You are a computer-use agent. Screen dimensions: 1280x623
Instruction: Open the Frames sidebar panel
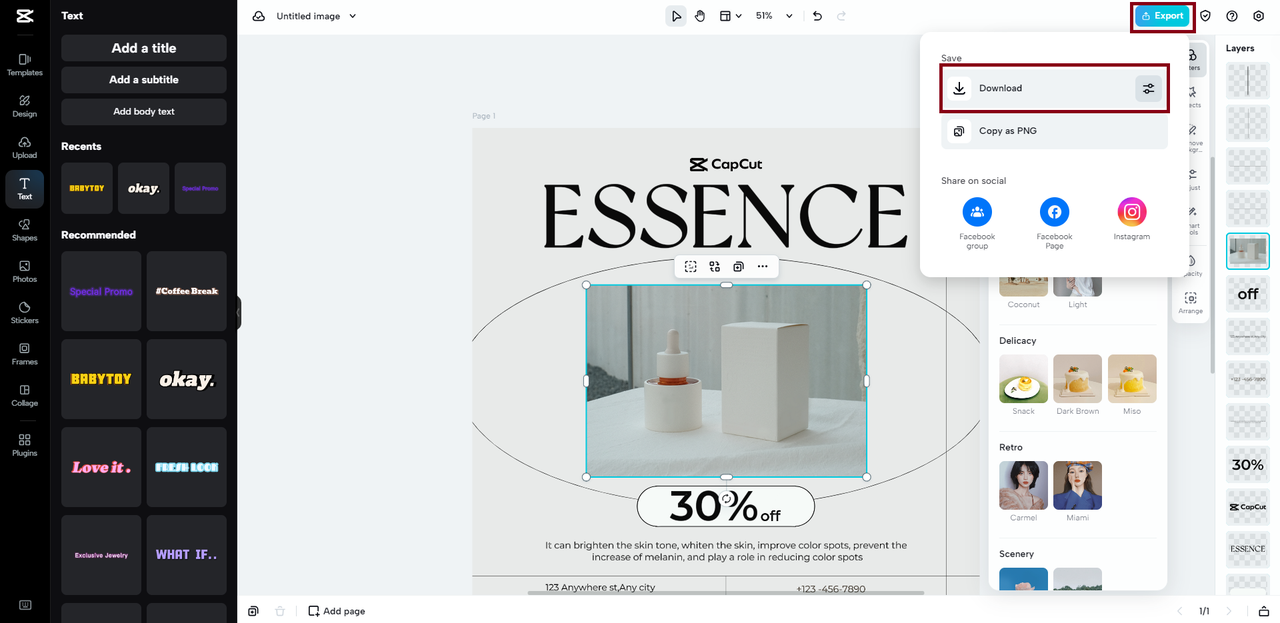24,354
